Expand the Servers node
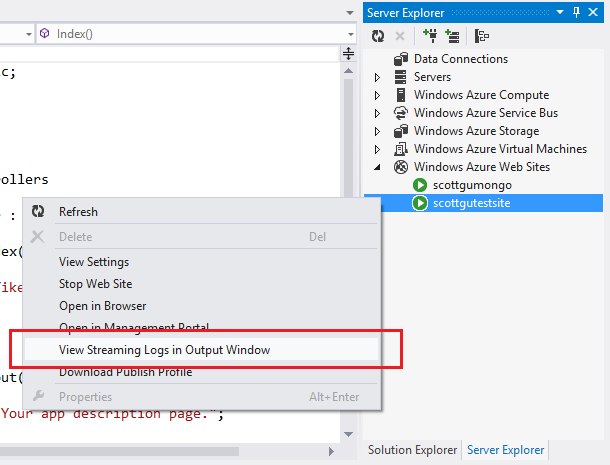This screenshot has width=610, height=465. (377, 77)
